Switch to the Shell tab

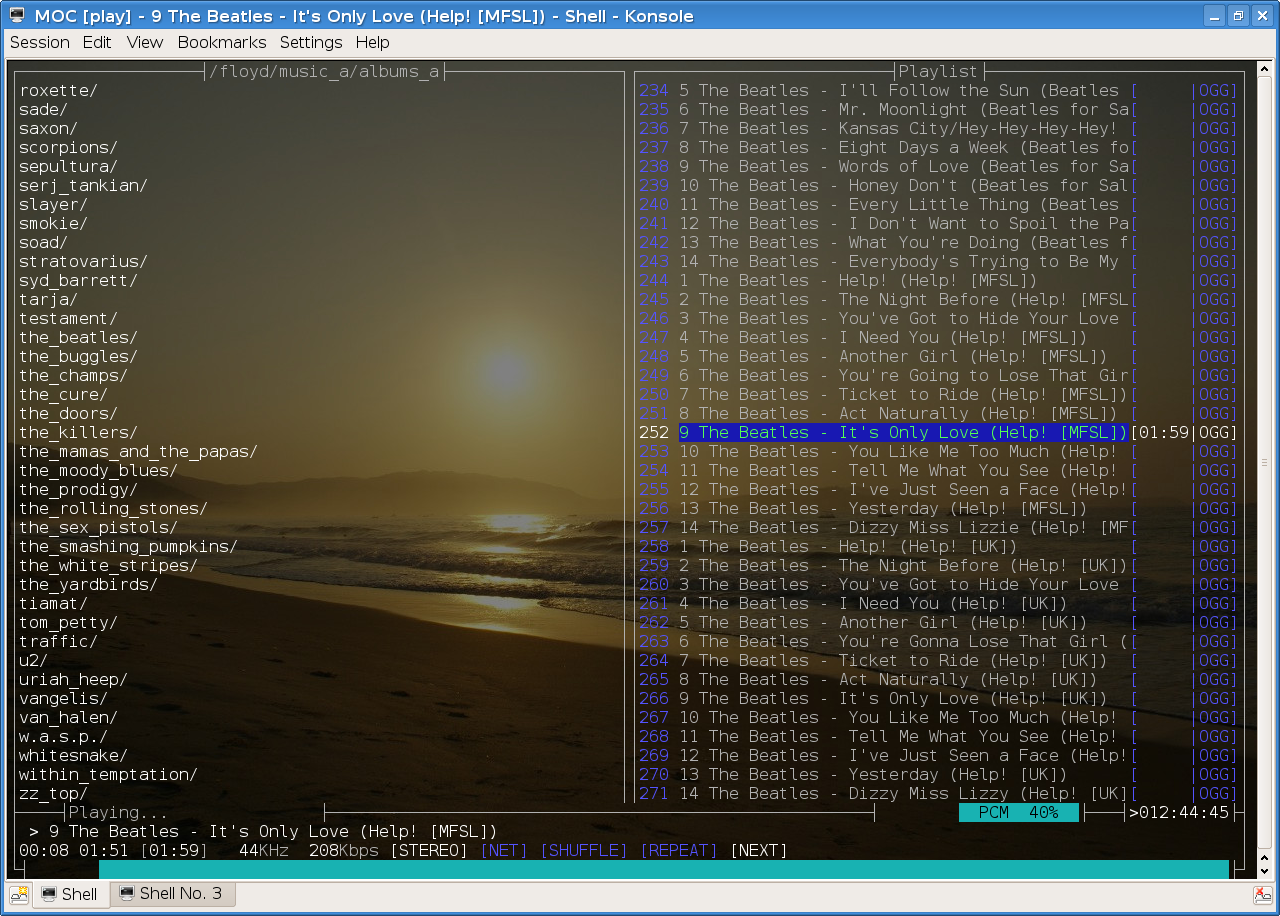point(70,894)
